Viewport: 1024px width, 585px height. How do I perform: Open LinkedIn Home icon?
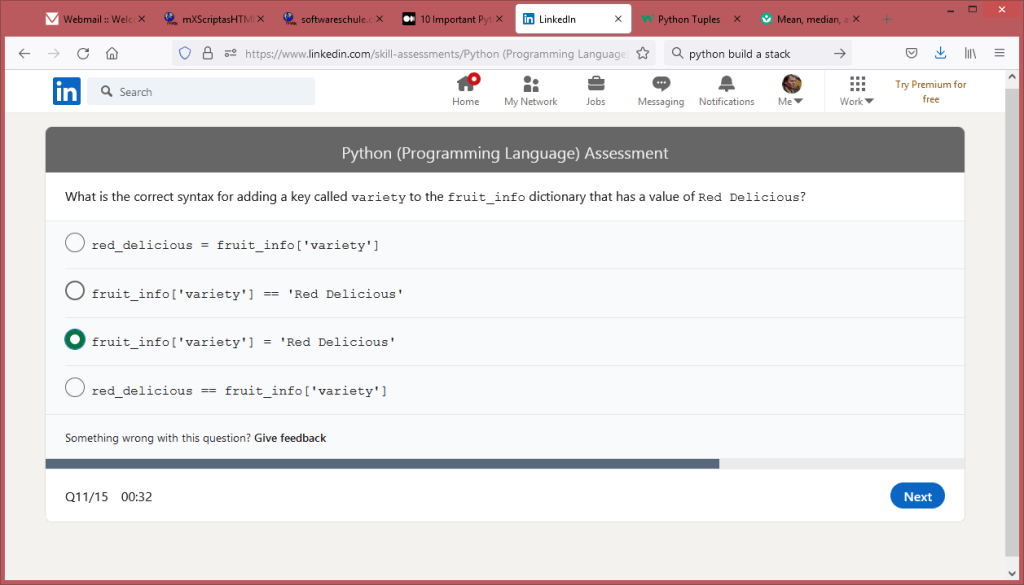[465, 85]
